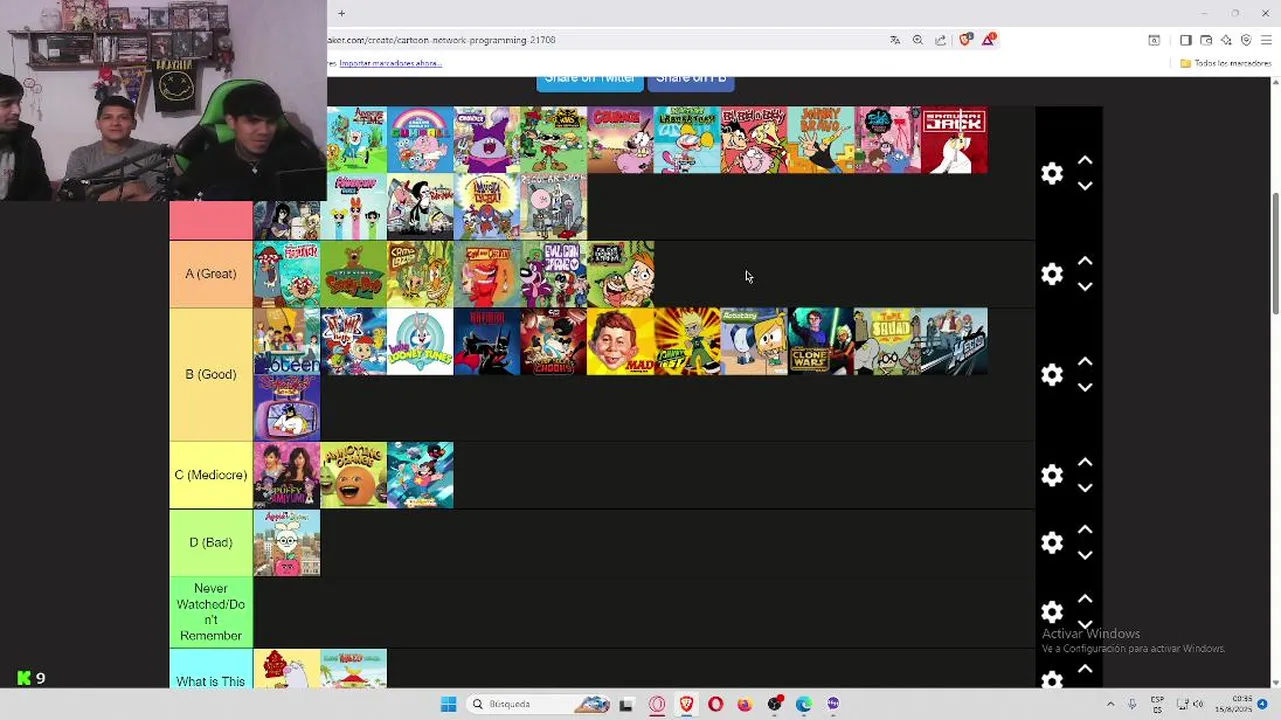
Task: Click the page vertical scrollbar
Action: click(x=1275, y=255)
